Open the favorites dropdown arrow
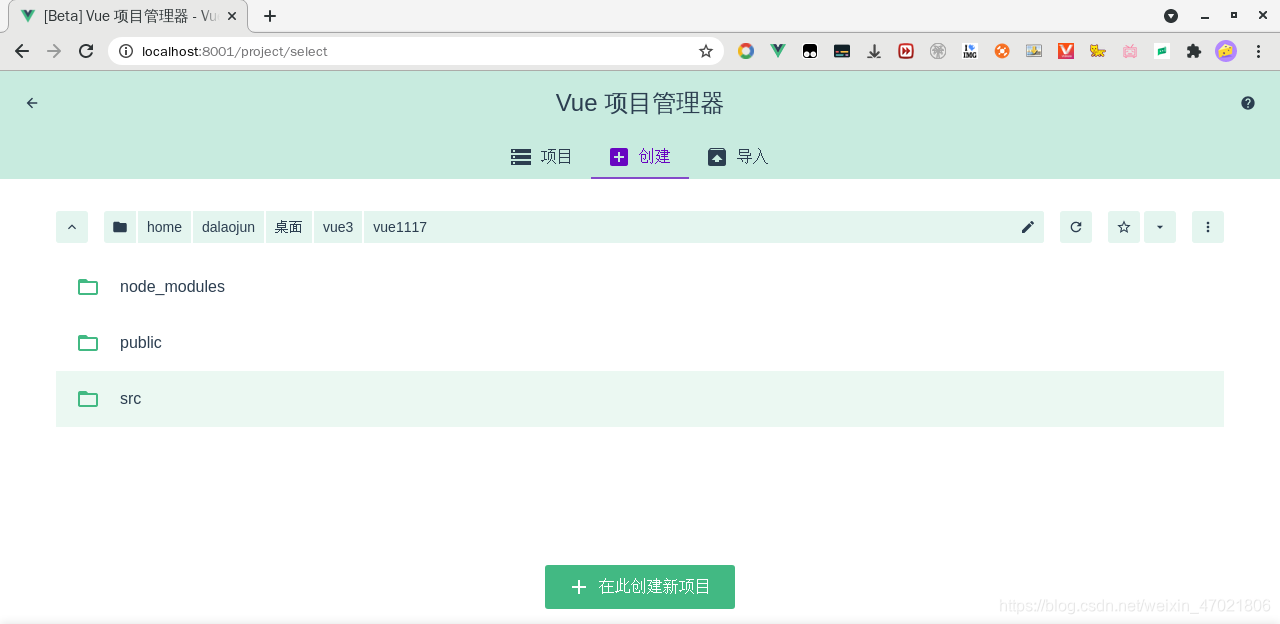1280x624 pixels. 1159,227
